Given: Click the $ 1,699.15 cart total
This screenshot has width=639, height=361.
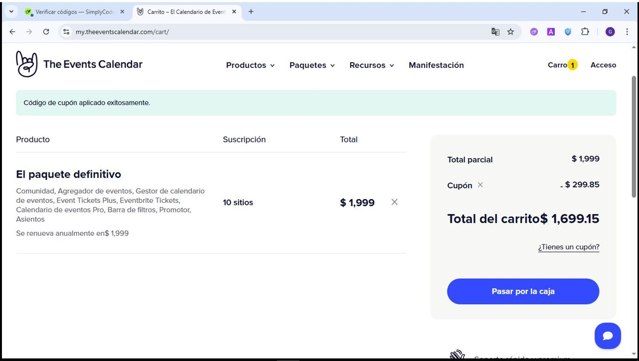Looking at the screenshot, I should click(x=570, y=219).
